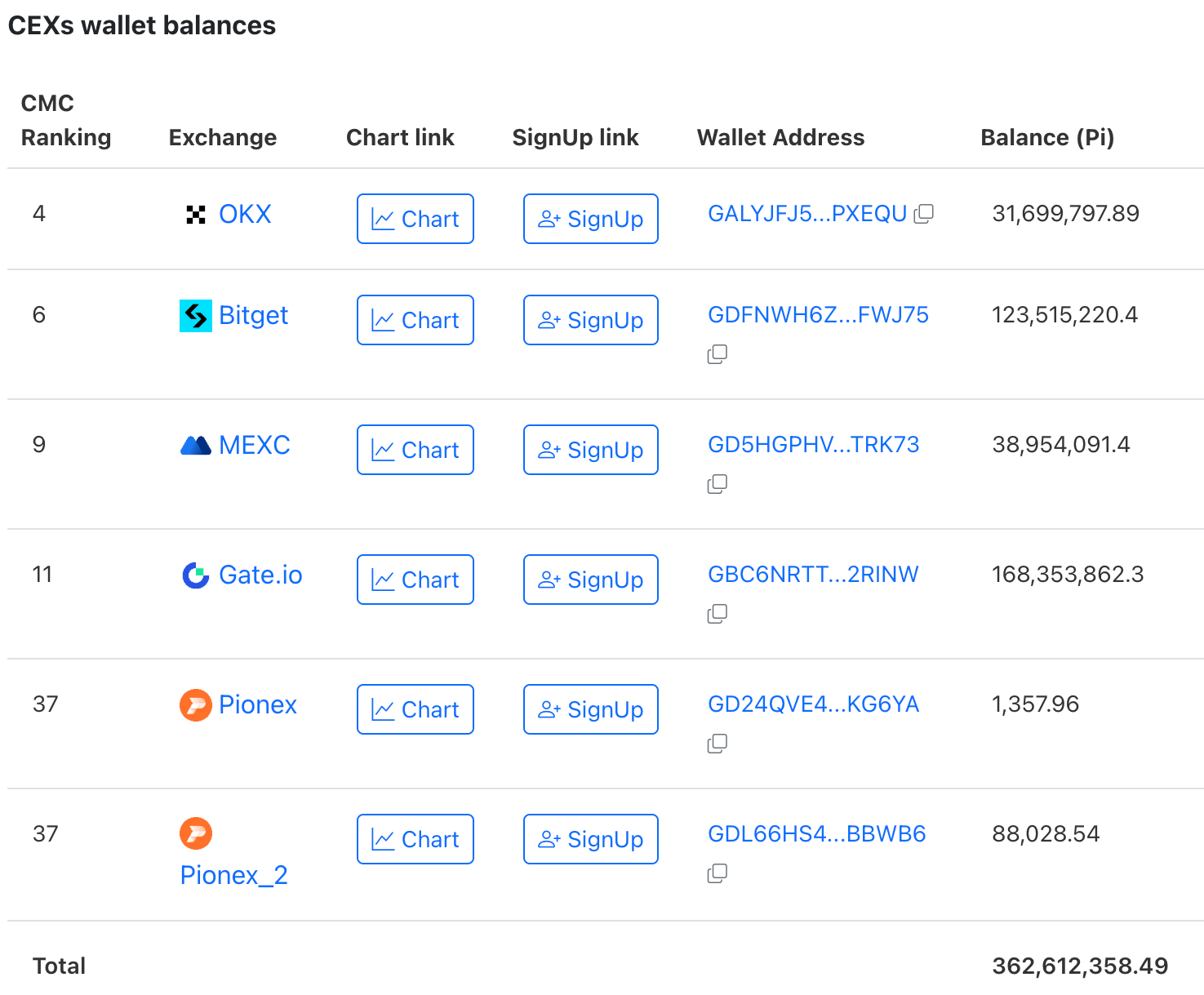Click the Chart link column header

(x=400, y=137)
